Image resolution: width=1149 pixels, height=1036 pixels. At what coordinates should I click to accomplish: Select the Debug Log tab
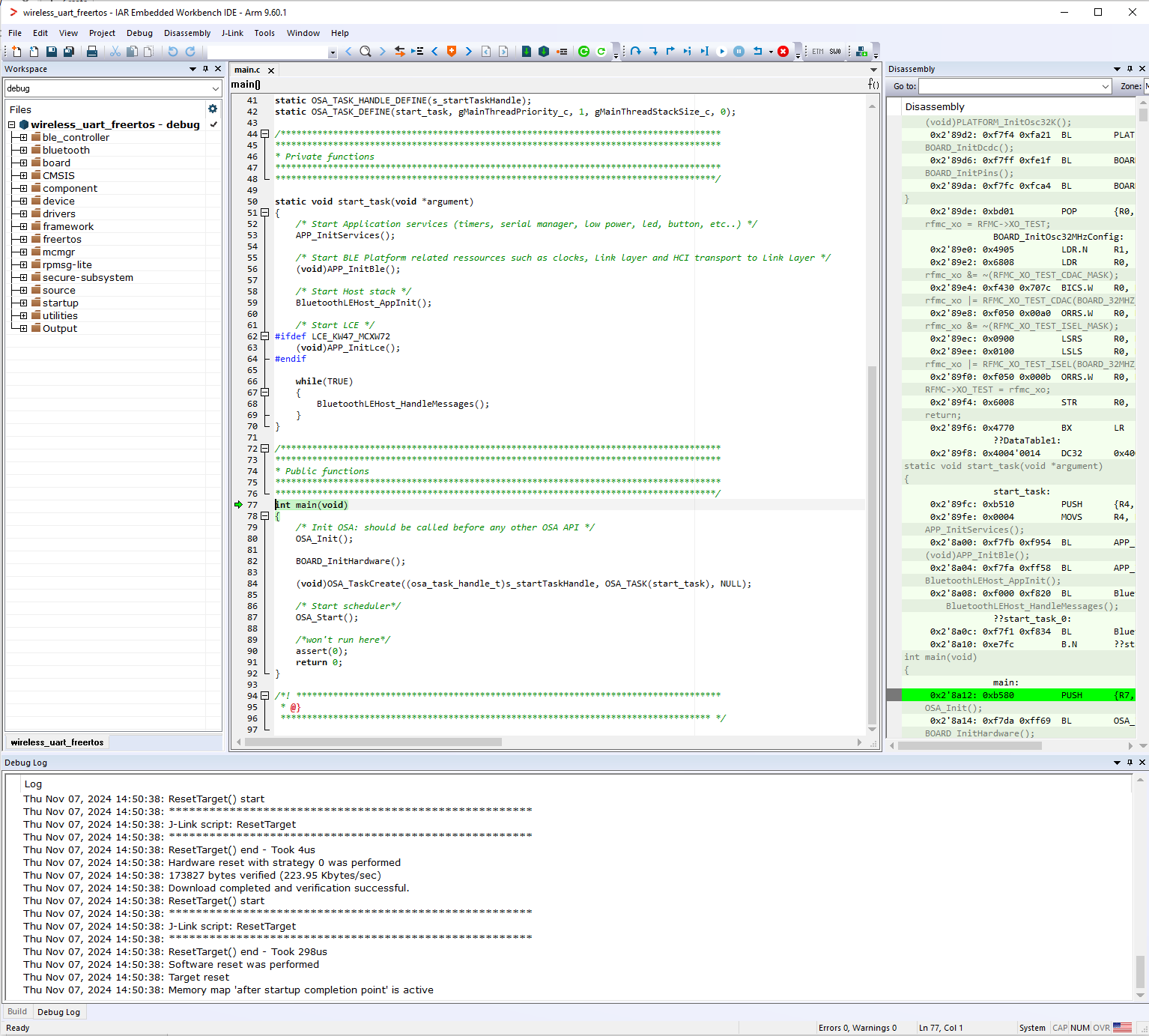pyautogui.click(x=59, y=1011)
